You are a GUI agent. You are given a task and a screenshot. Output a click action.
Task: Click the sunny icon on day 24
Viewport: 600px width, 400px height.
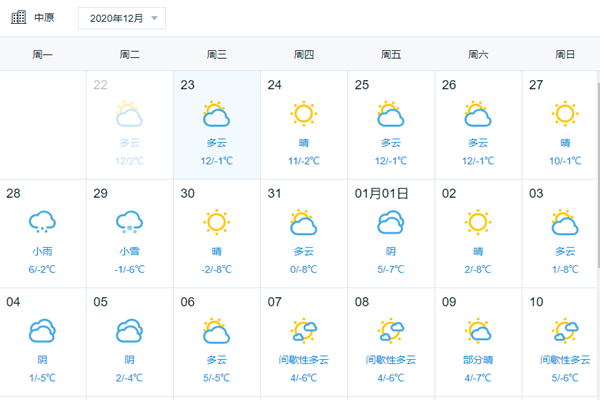pos(303,114)
